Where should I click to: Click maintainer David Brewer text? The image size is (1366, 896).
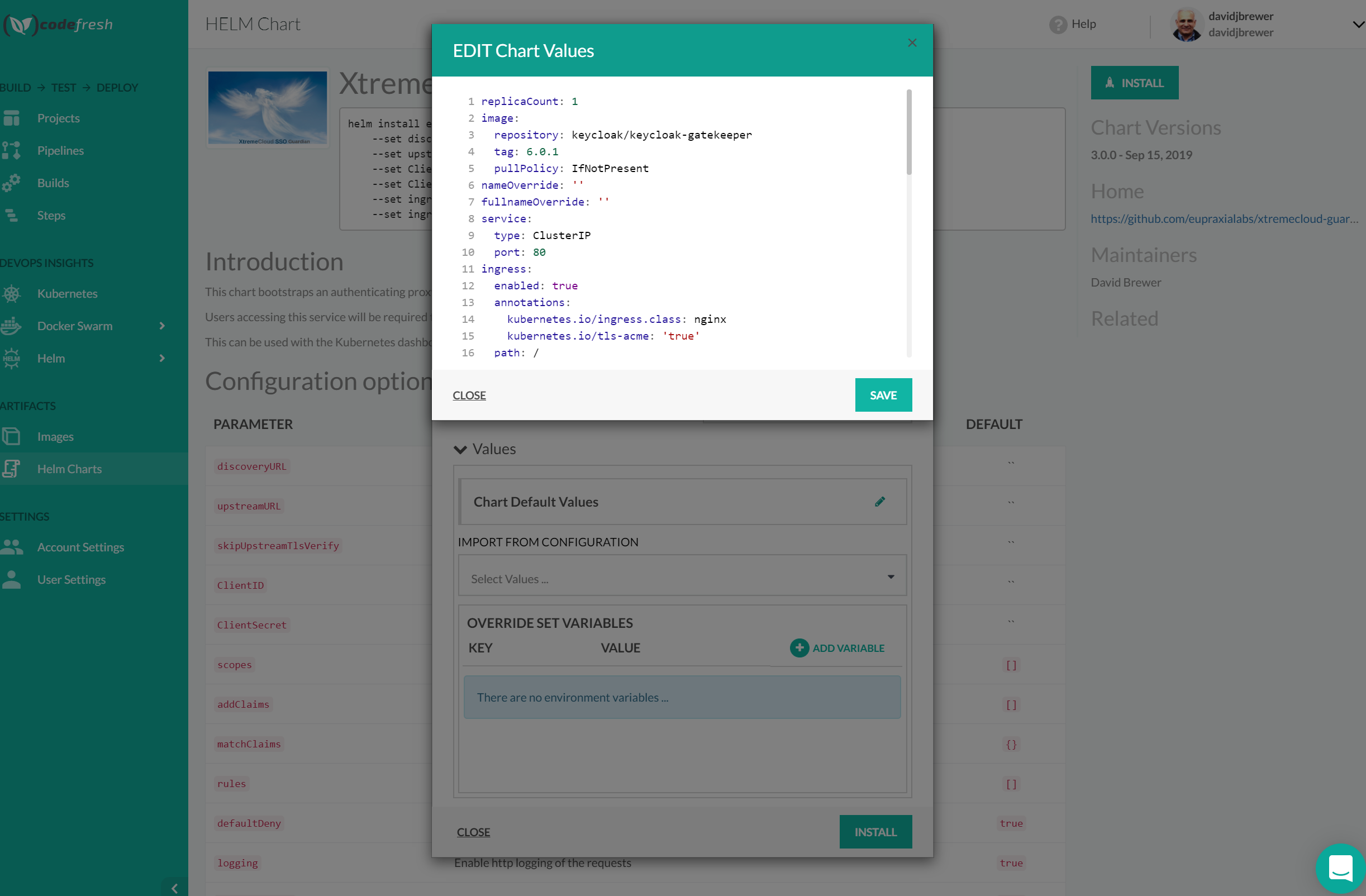coord(1126,283)
